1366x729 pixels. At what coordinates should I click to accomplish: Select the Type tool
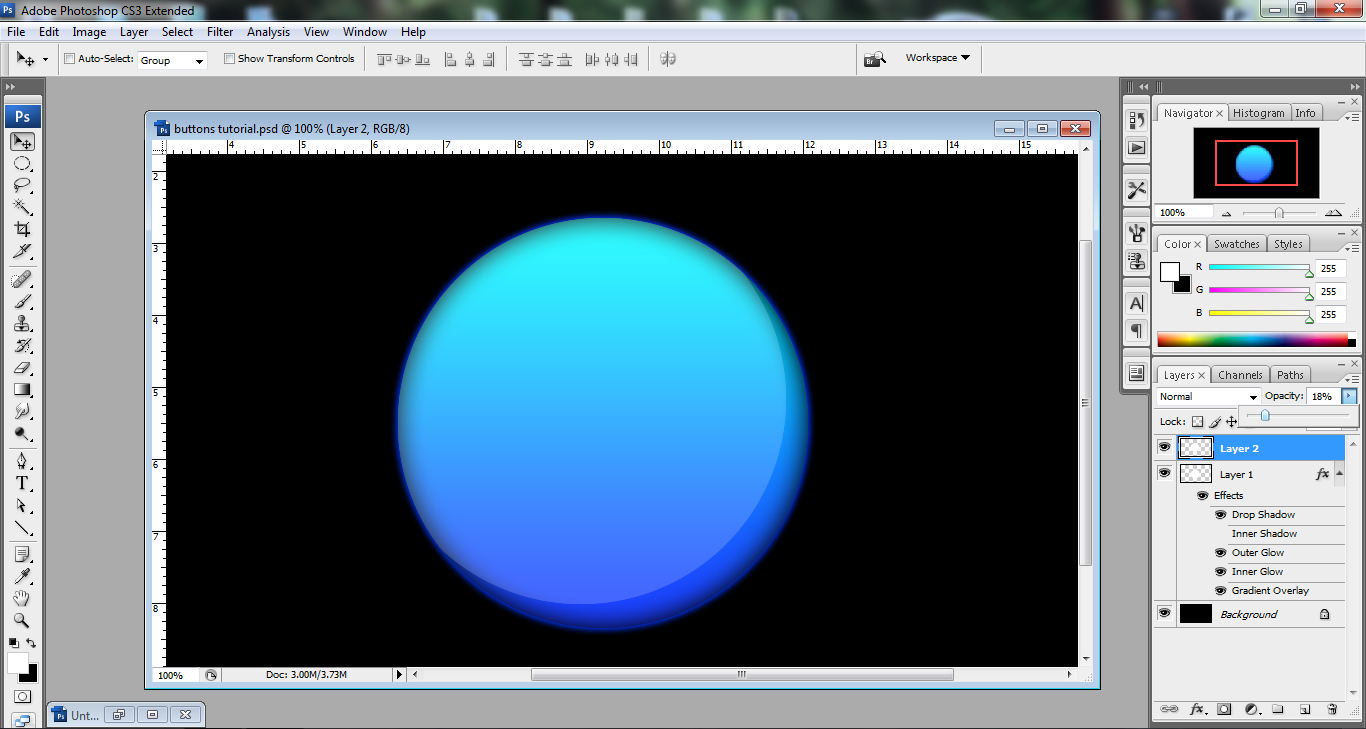pyautogui.click(x=22, y=482)
